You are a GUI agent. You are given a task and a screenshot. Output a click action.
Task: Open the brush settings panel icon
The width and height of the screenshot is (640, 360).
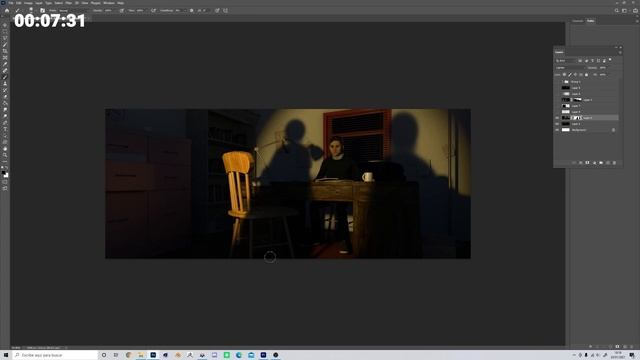click(x=42, y=11)
